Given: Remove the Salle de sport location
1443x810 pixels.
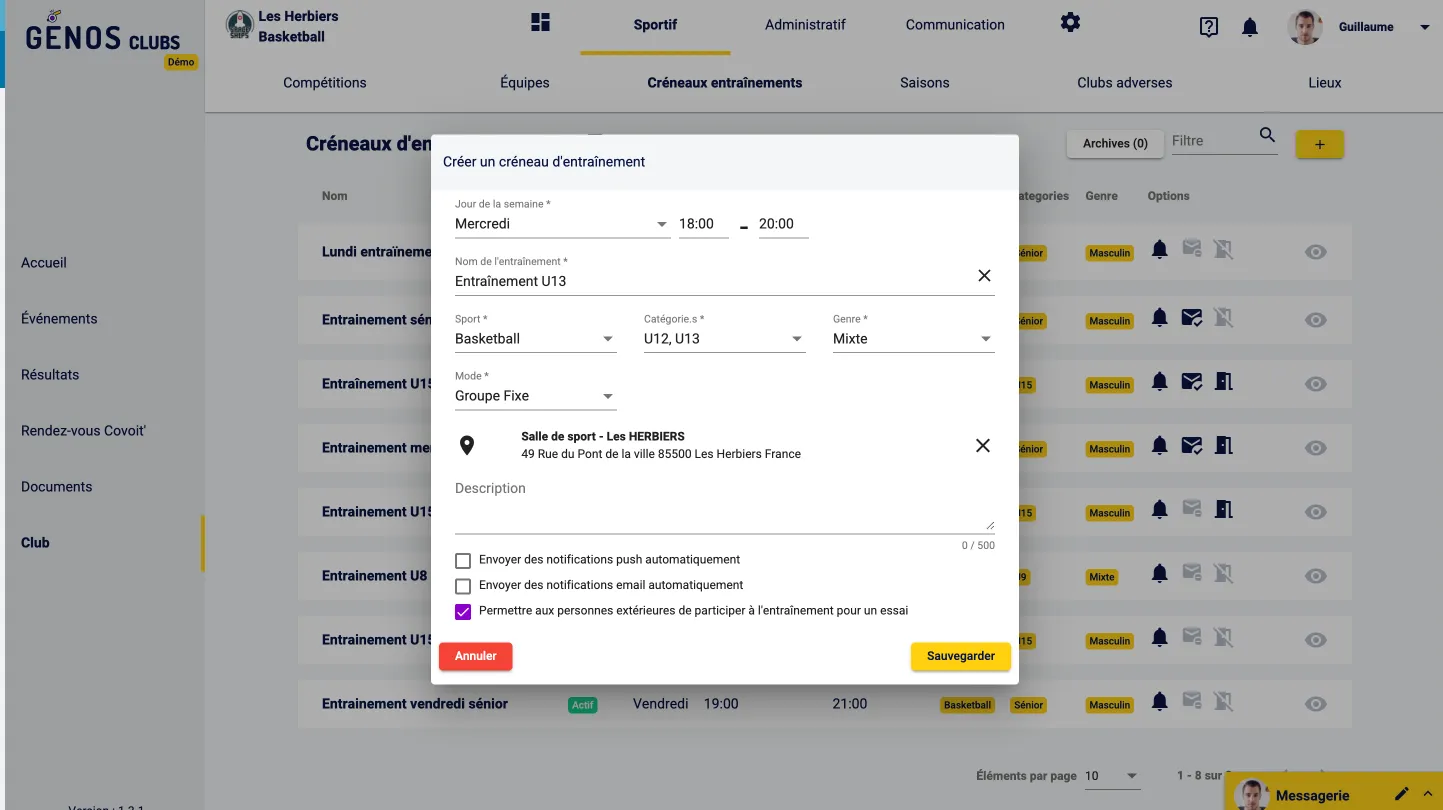Looking at the screenshot, I should (x=982, y=446).
